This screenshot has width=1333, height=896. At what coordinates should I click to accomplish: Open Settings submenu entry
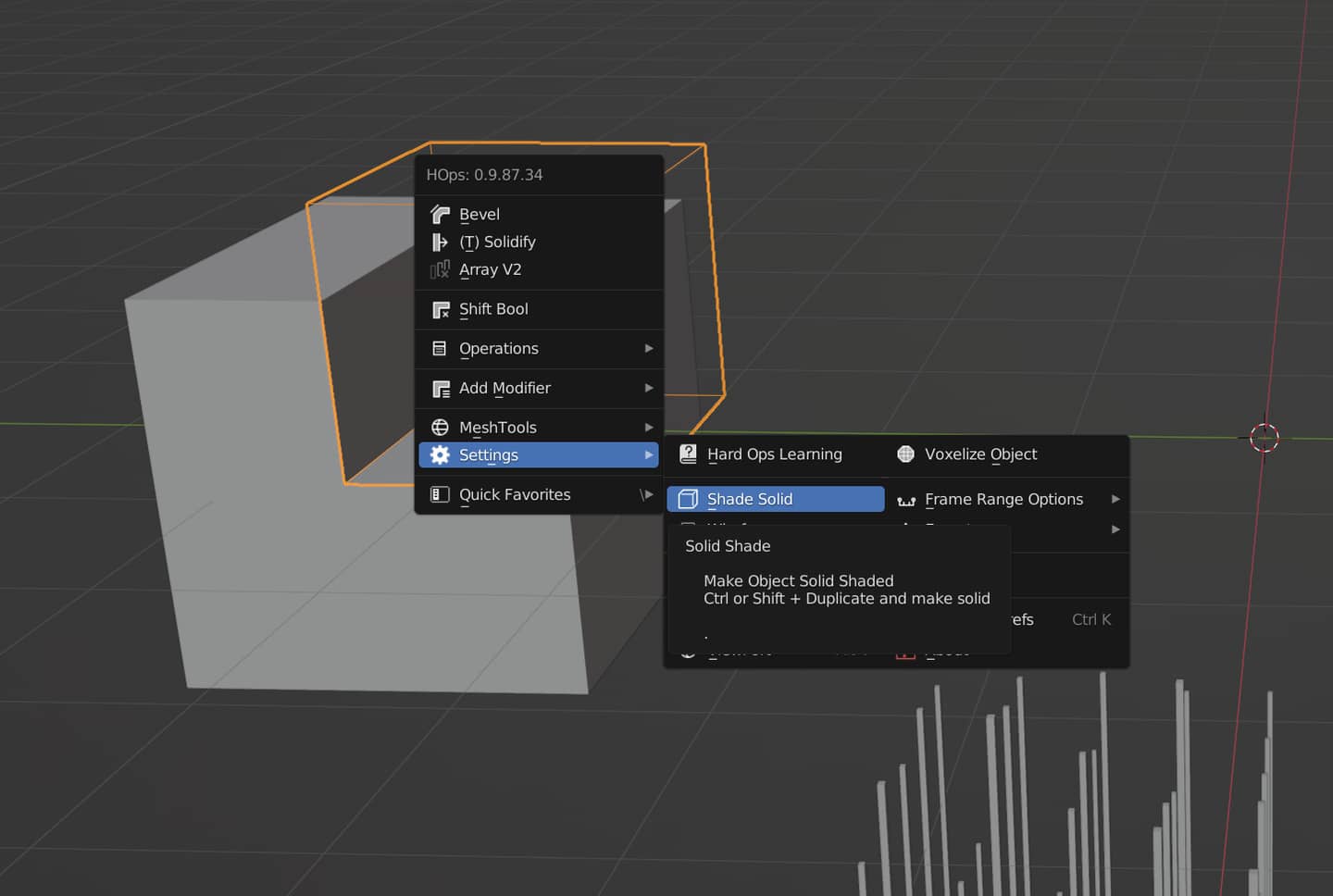coord(539,455)
